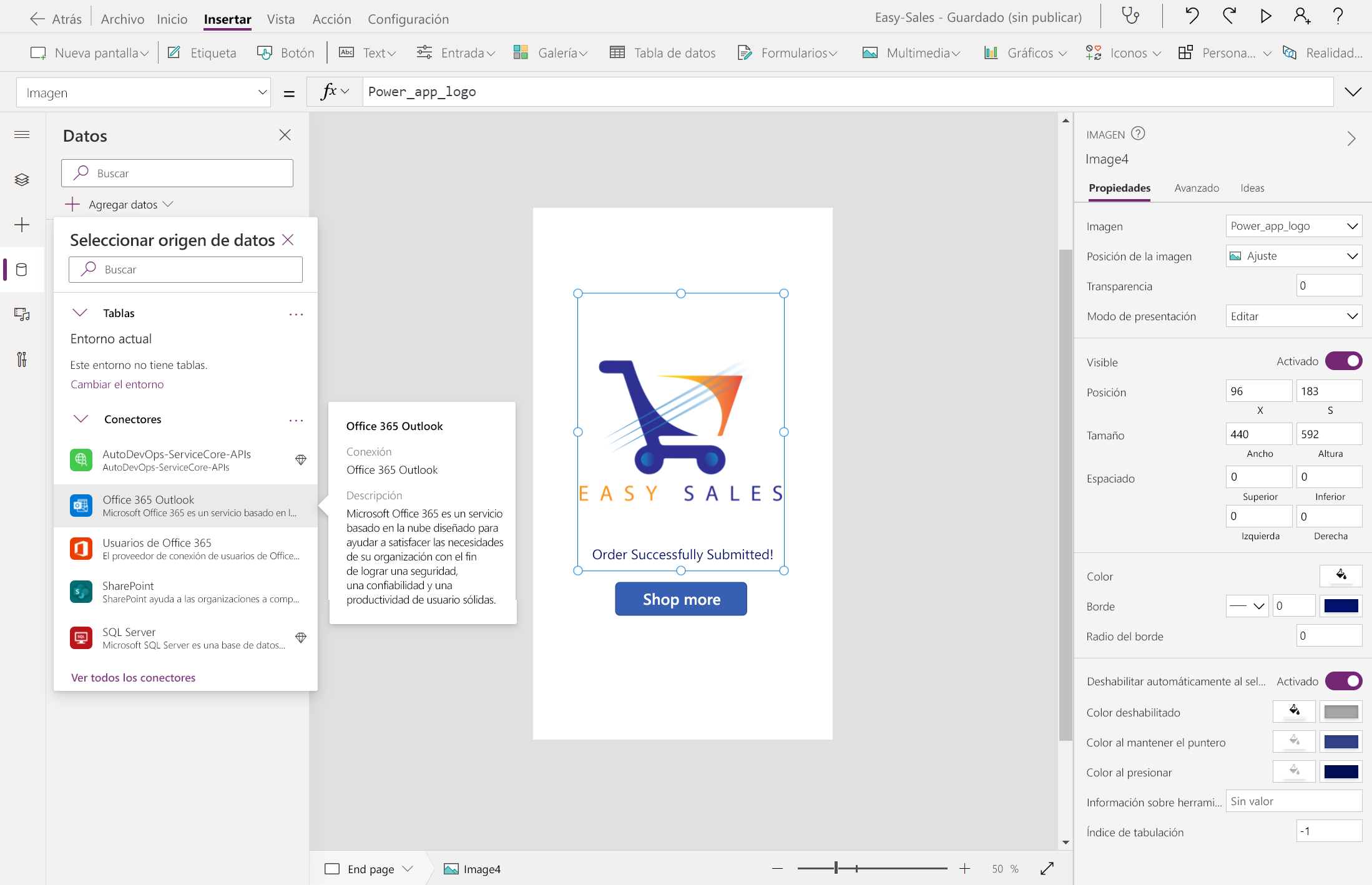This screenshot has width=1372, height=885.
Task: Disable the Visible toggle
Action: (1344, 361)
